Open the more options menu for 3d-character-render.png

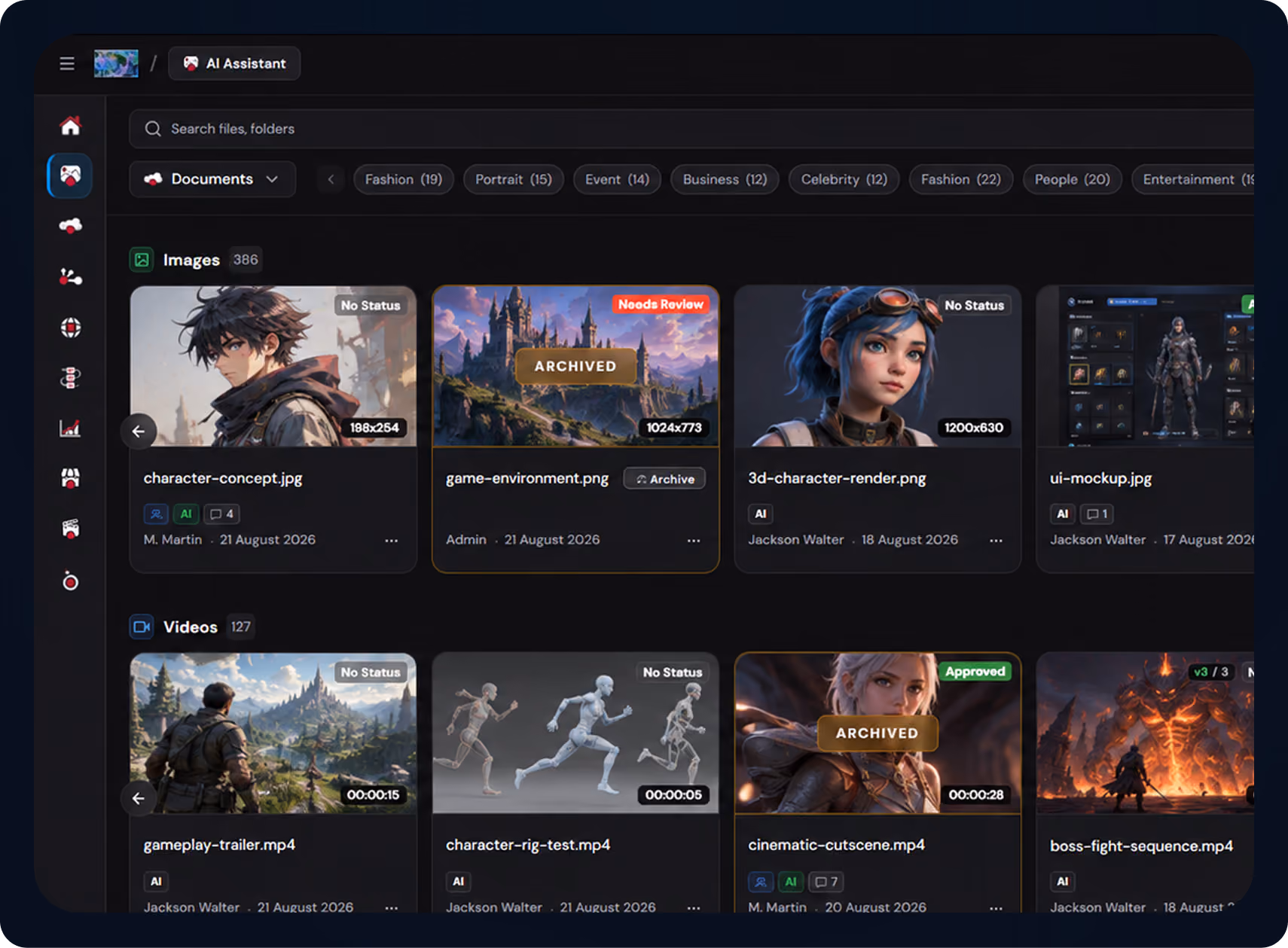click(996, 541)
